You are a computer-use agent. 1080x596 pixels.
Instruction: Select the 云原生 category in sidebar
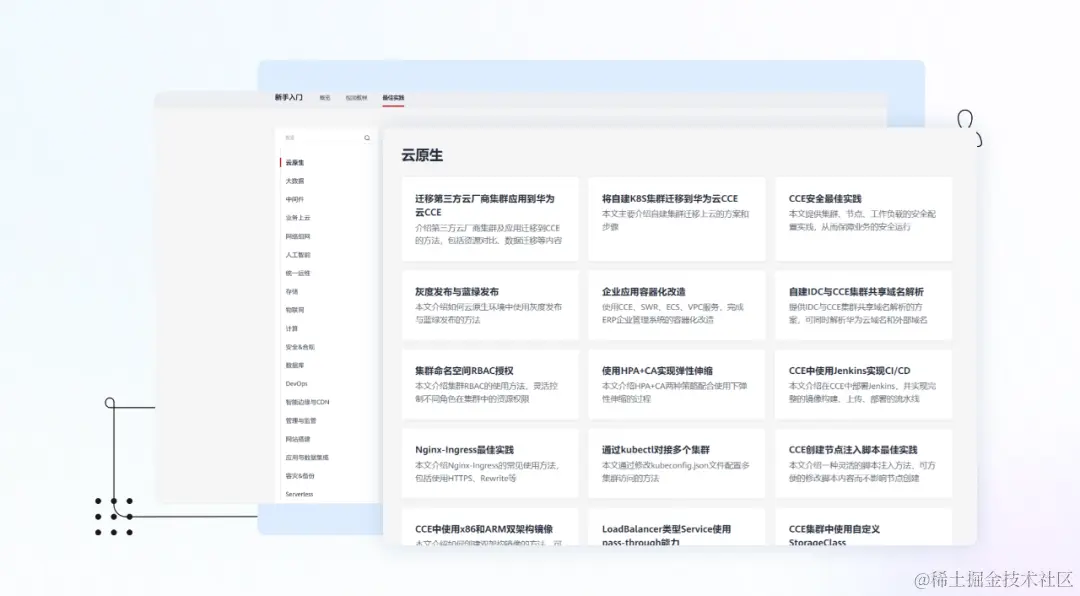point(296,162)
